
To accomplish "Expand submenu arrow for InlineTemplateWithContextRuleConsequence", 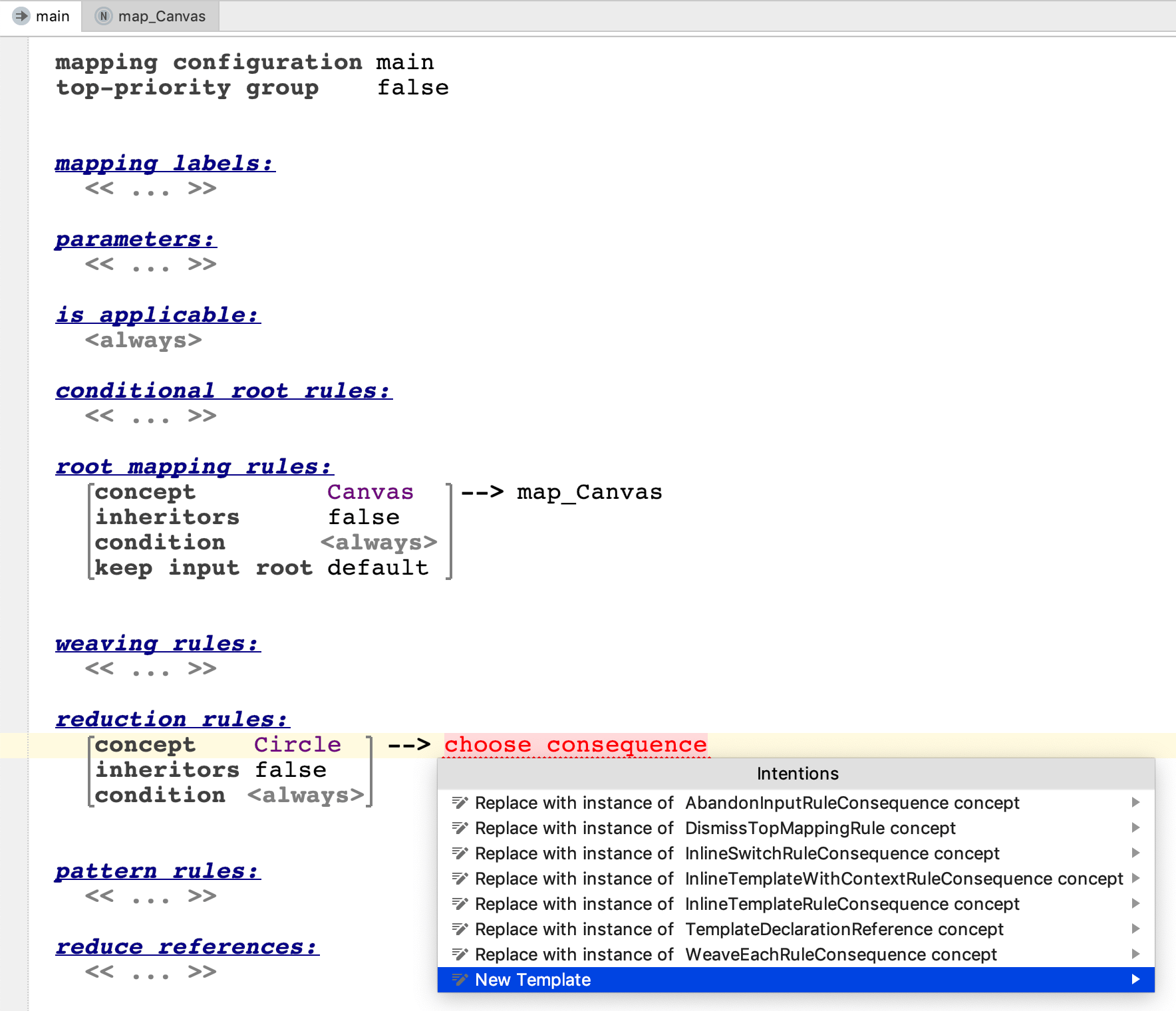I will point(1135,879).
